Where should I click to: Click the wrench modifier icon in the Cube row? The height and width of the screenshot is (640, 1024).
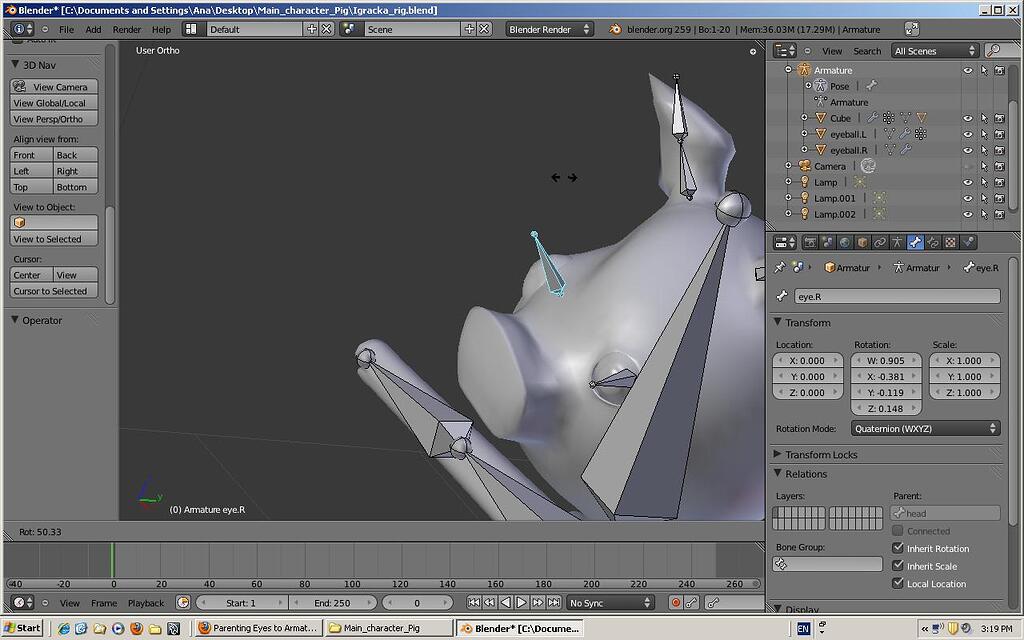coord(872,118)
